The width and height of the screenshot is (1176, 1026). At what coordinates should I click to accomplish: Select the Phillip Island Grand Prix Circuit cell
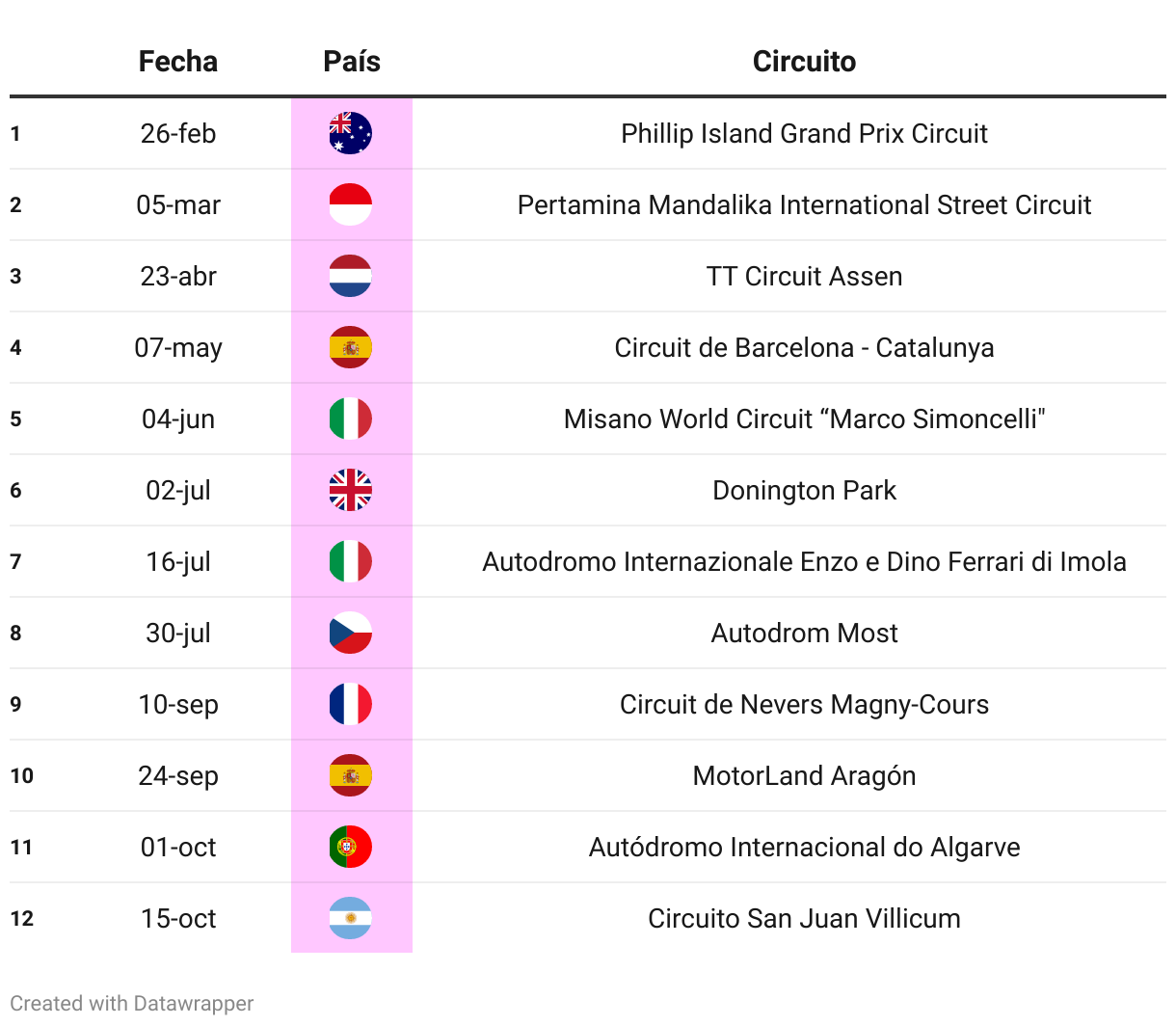pyautogui.click(x=804, y=133)
